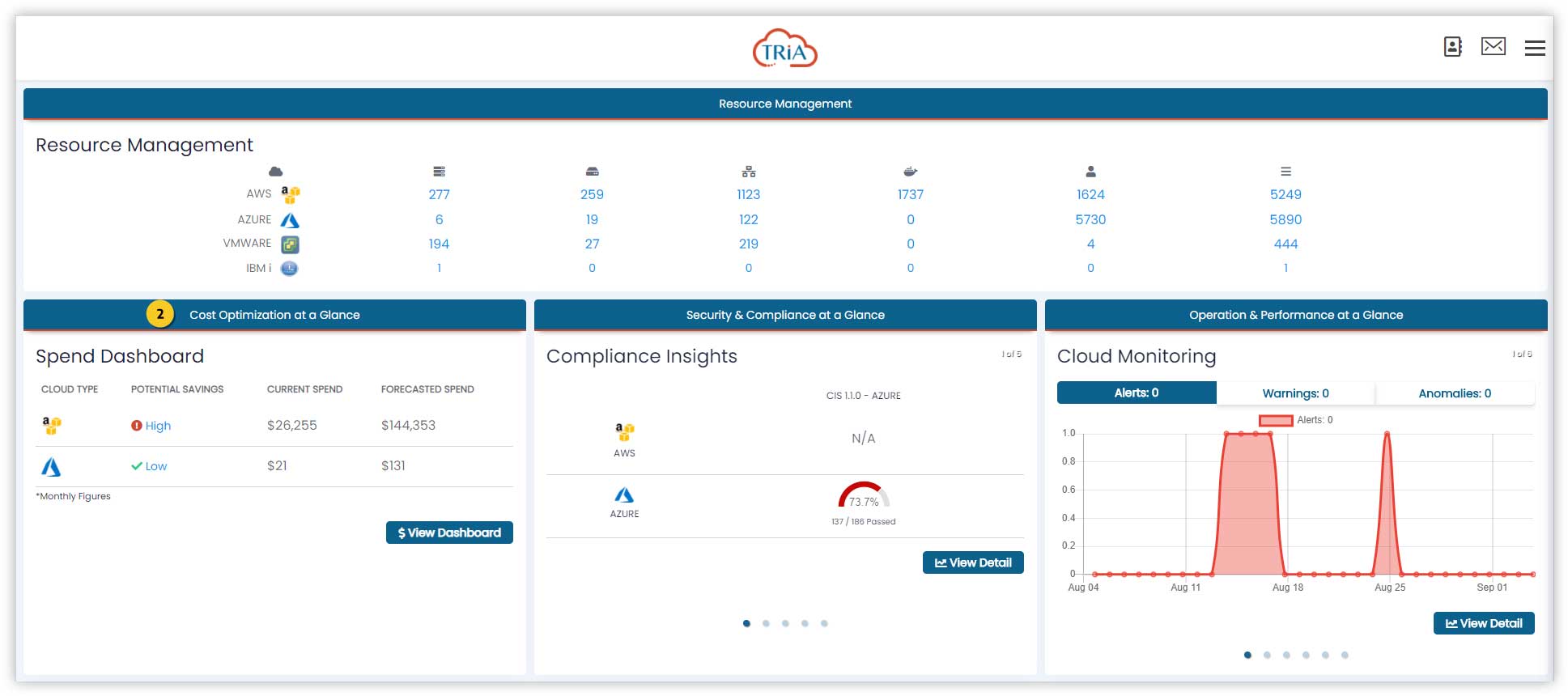The height and width of the screenshot is (696, 1568).
Task: Click the network column header icon
Action: (749, 172)
